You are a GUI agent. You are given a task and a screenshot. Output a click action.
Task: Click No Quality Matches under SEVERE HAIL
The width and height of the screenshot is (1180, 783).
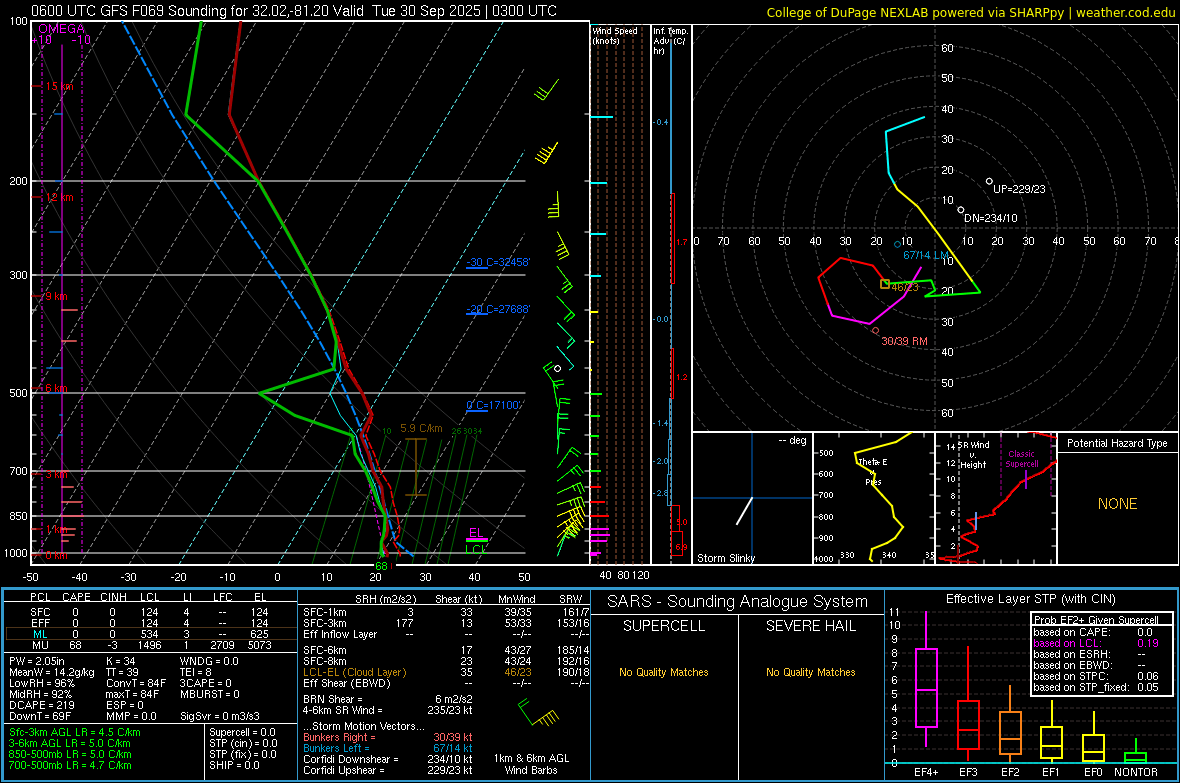[810, 672]
